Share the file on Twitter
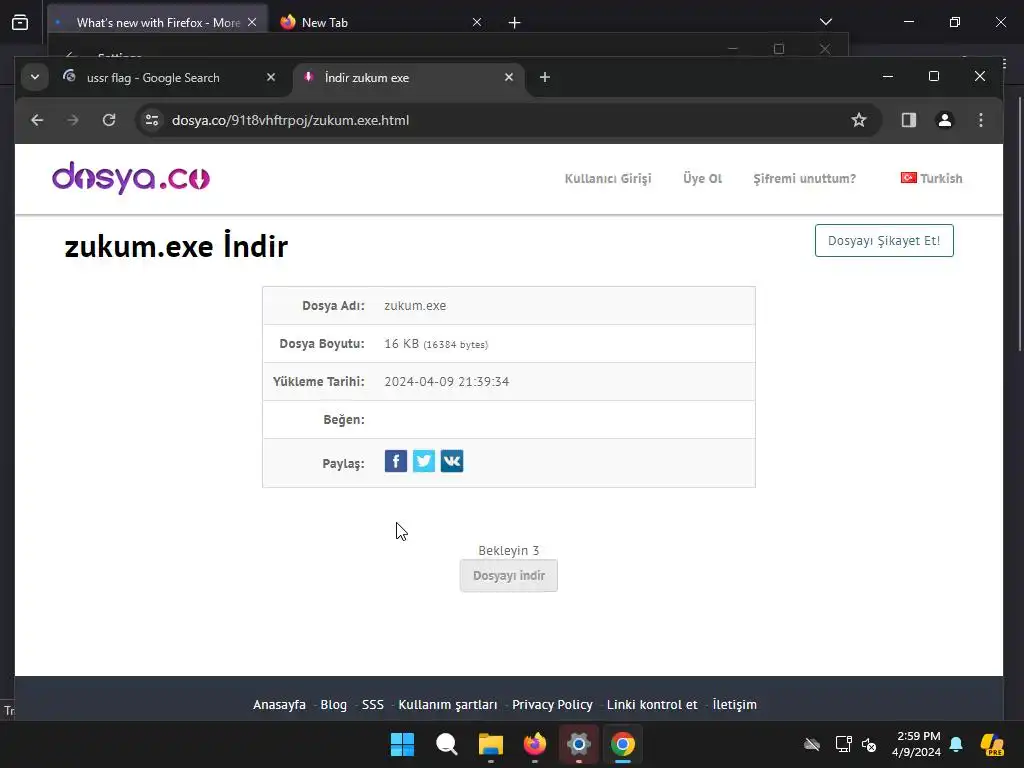 (x=424, y=461)
